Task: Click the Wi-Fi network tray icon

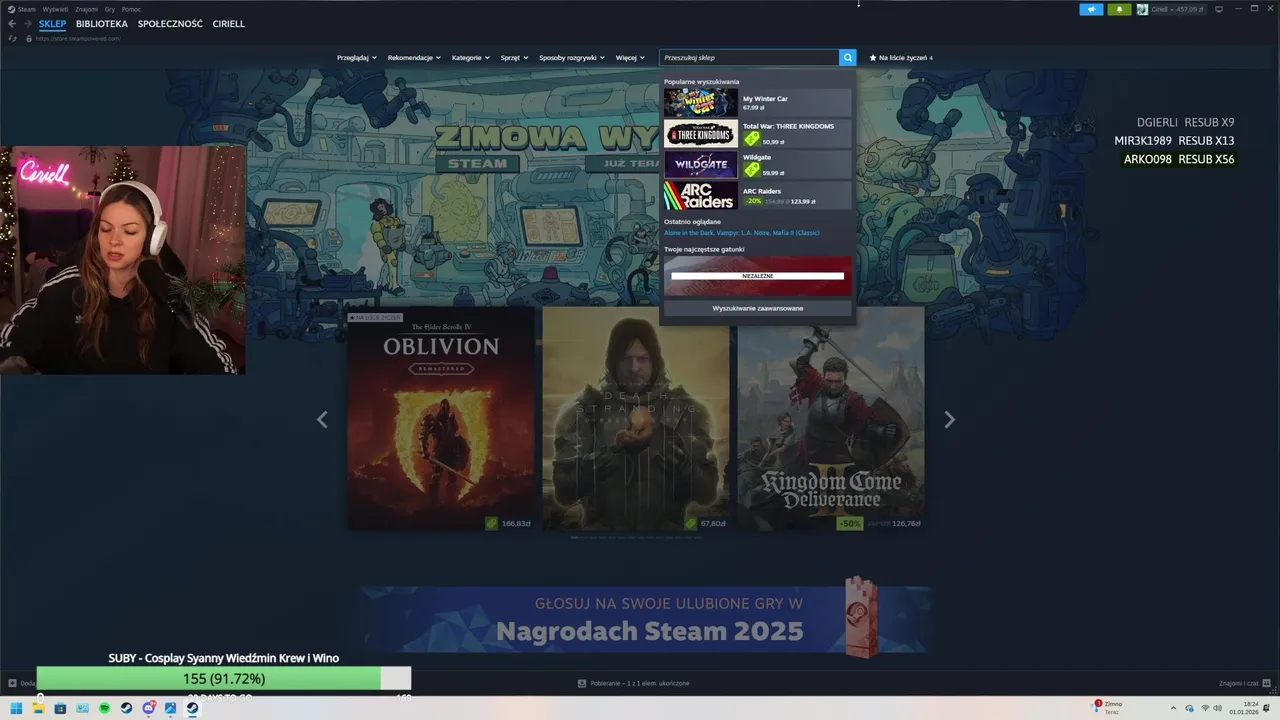Action: 1205,708
